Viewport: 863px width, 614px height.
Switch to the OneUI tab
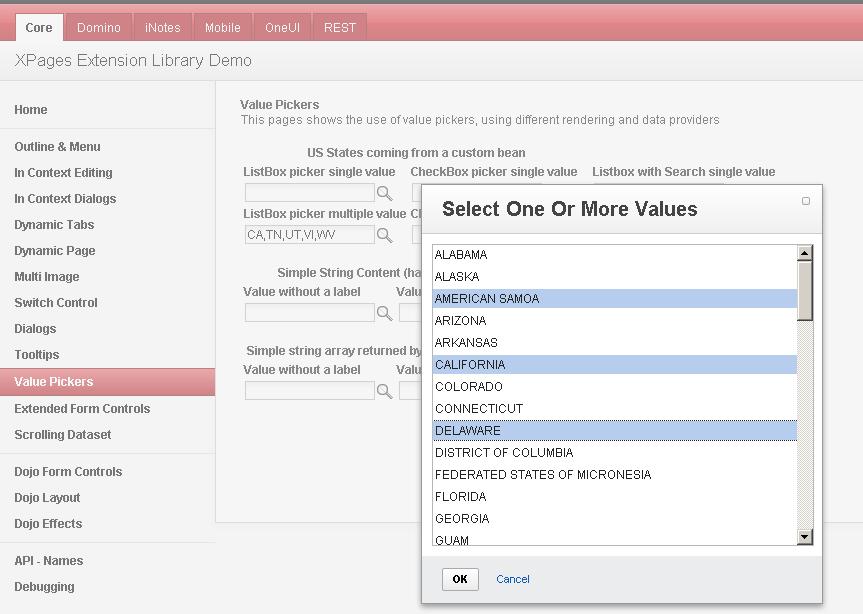282,27
